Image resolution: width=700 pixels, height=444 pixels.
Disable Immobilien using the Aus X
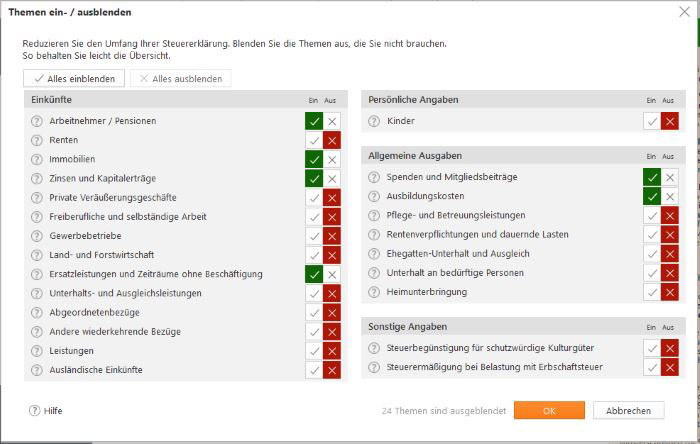point(332,159)
